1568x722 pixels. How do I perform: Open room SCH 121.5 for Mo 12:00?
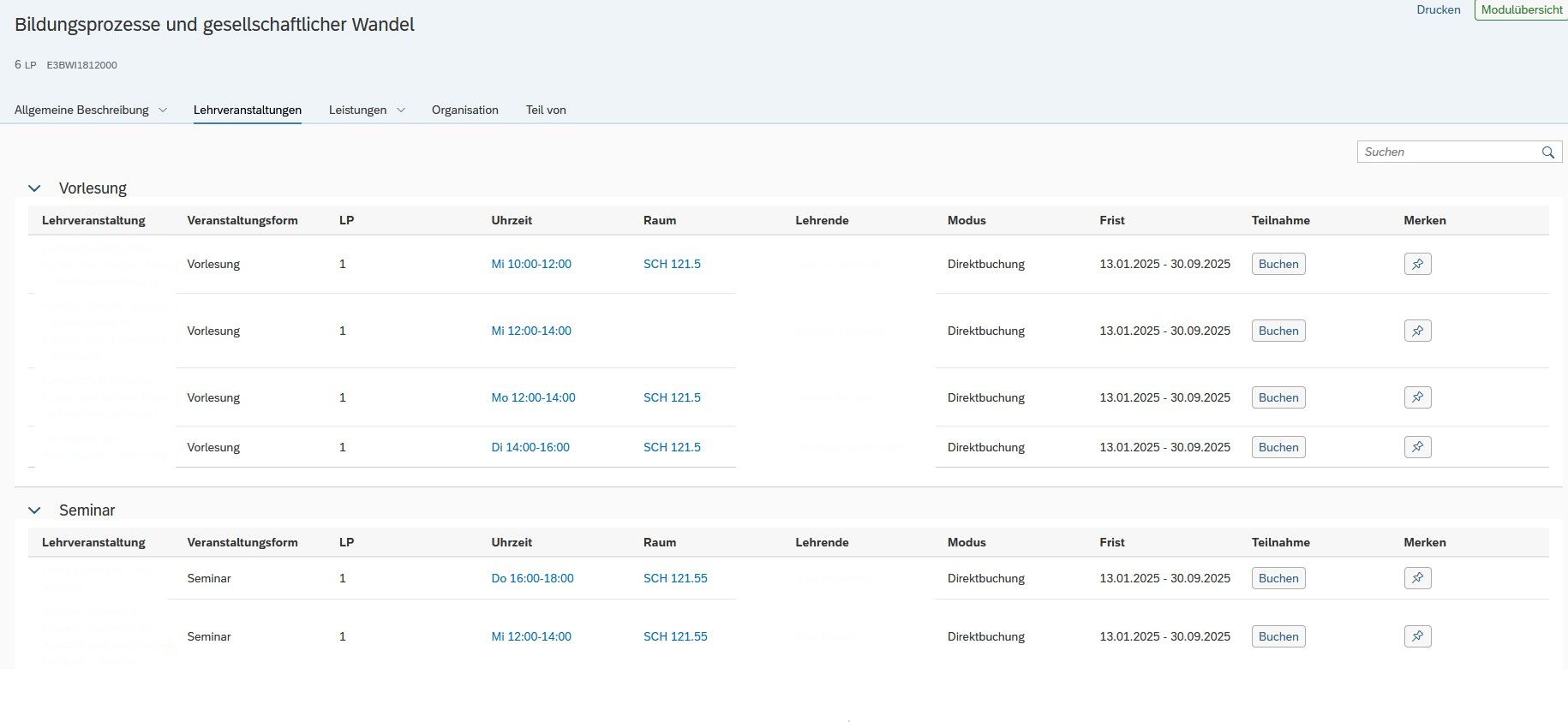click(x=672, y=397)
